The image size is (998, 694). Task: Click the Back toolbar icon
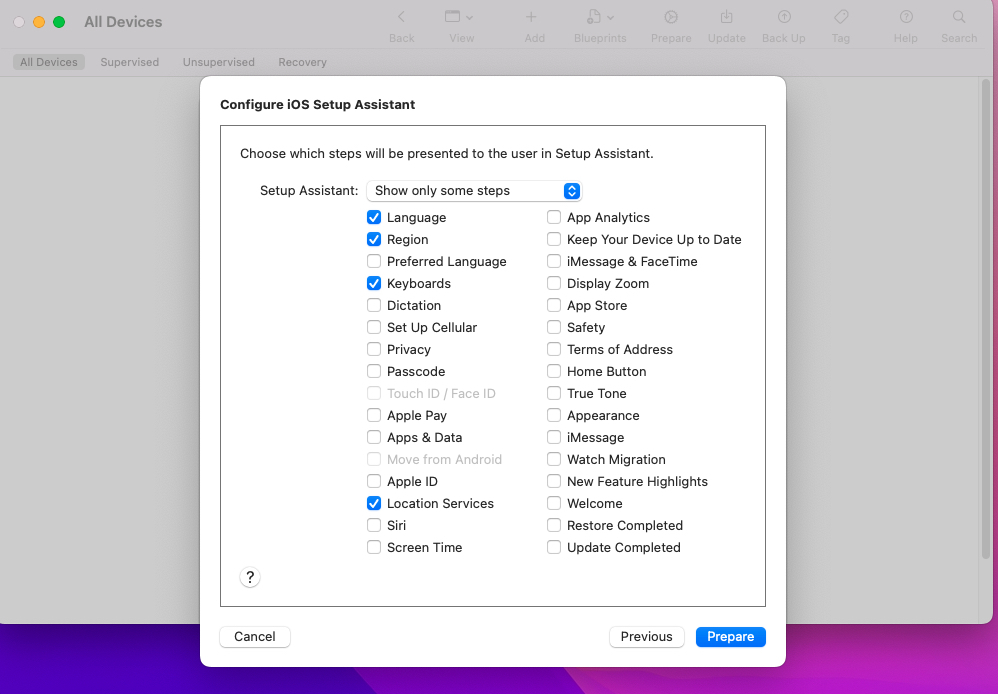[401, 17]
